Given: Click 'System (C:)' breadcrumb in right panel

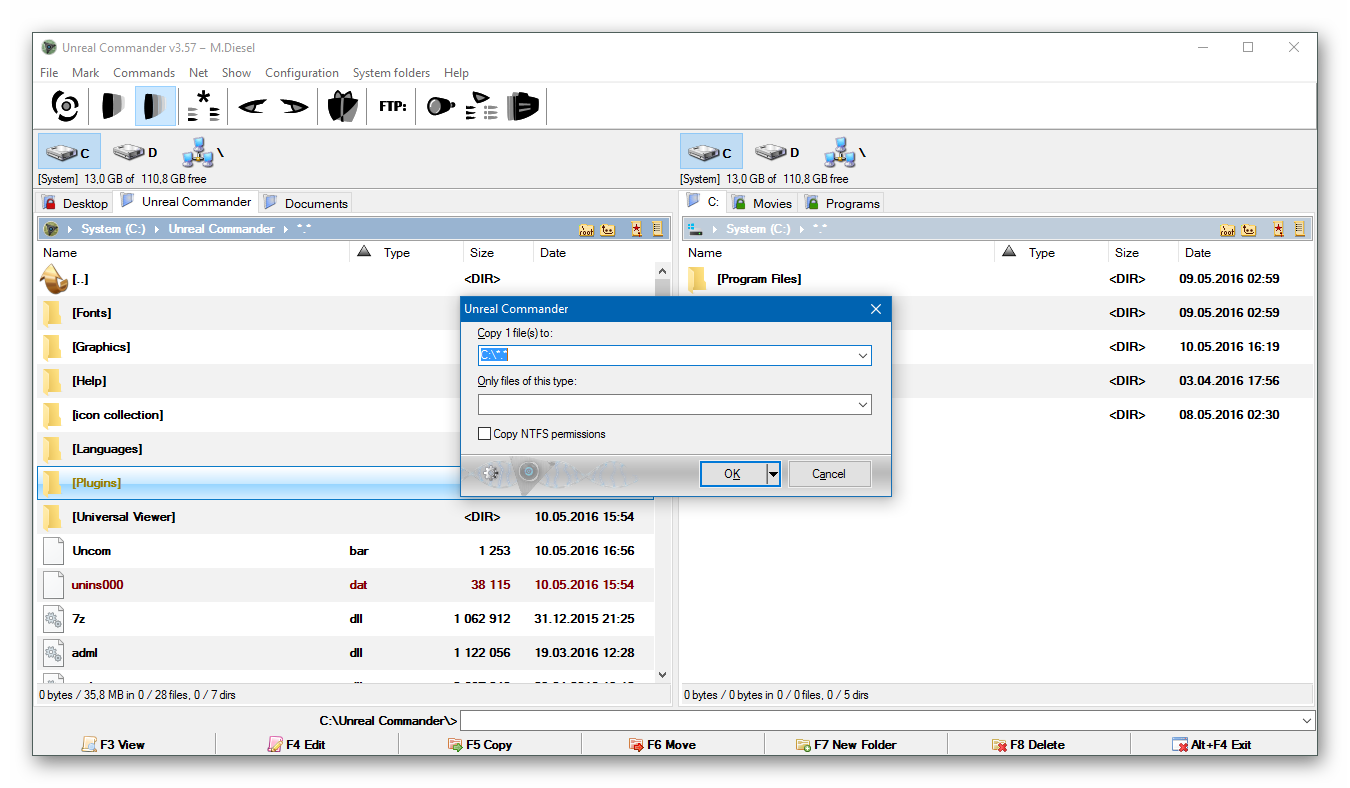Looking at the screenshot, I should 758,229.
